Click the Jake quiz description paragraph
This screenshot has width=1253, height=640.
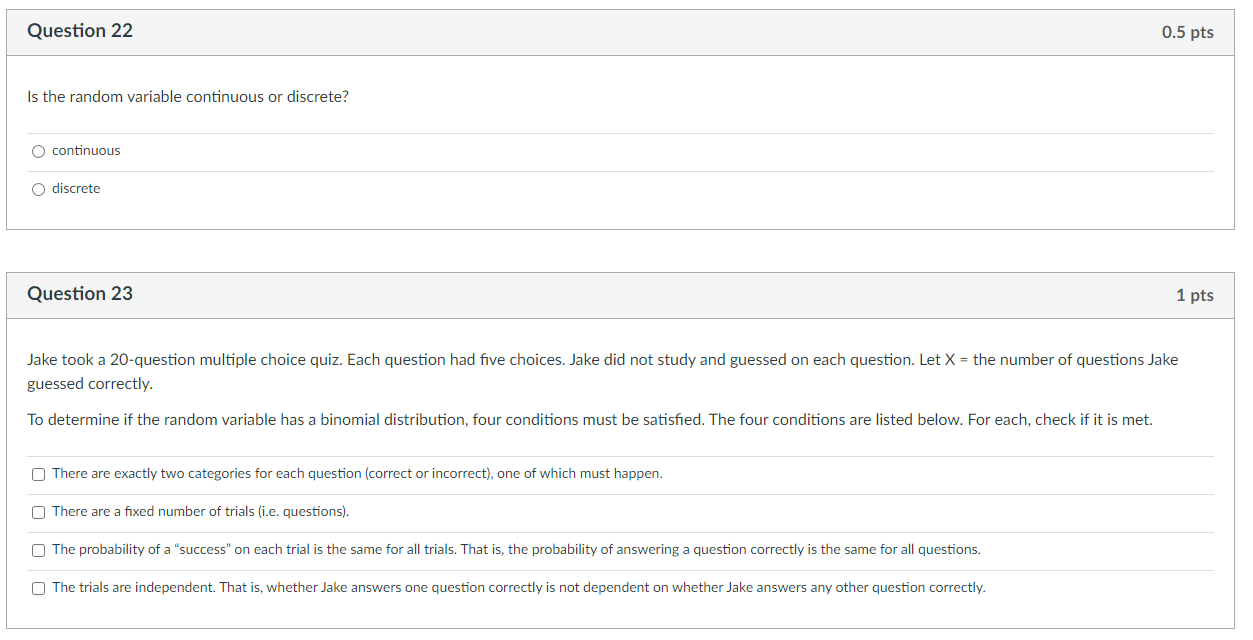pos(600,371)
